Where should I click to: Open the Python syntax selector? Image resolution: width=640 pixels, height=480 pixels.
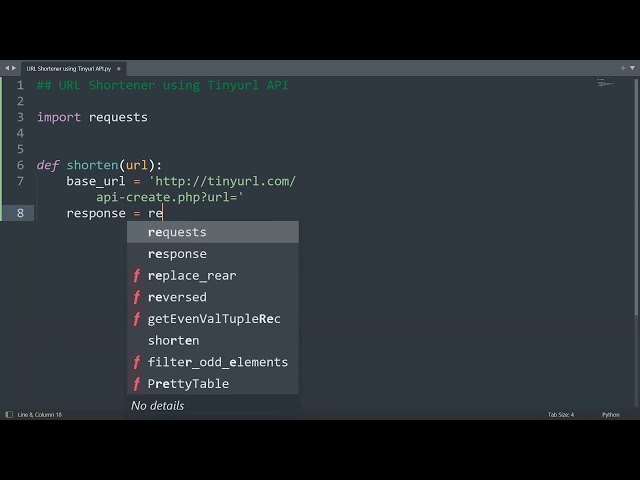coord(611,415)
